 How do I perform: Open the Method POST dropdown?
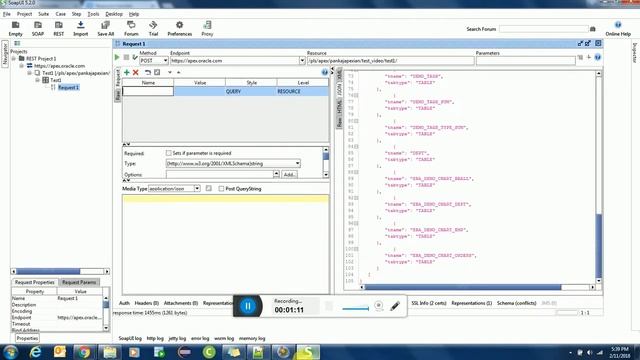(165, 60)
